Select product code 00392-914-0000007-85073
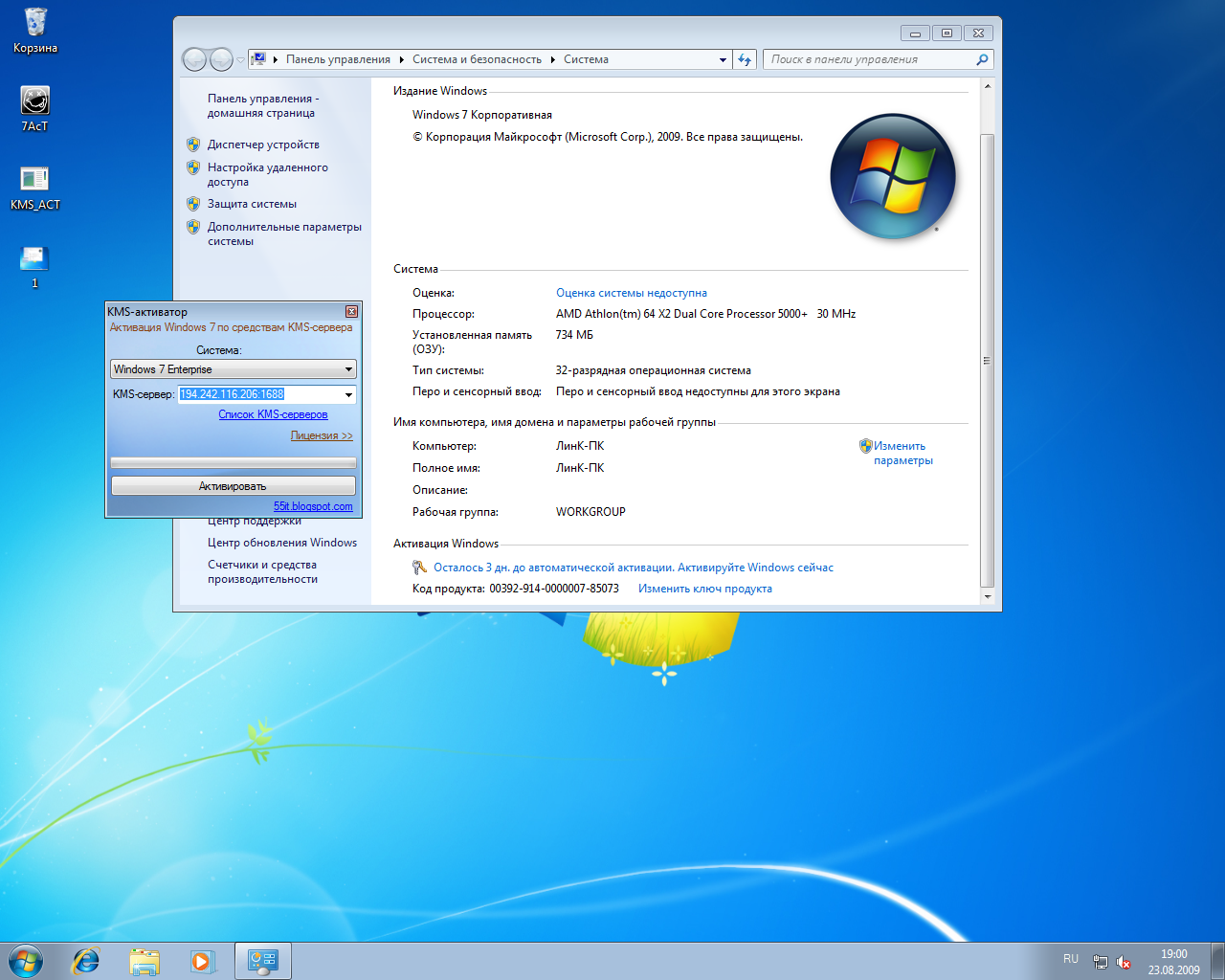 pos(554,589)
